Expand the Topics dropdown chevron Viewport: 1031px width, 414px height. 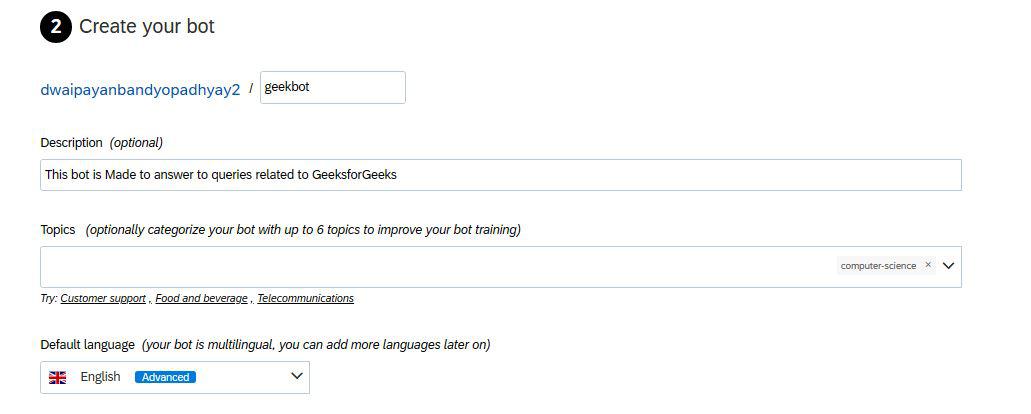click(x=949, y=266)
